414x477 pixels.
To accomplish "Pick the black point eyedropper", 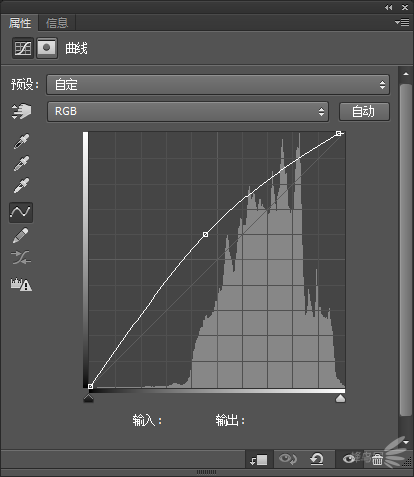I will pyautogui.click(x=21, y=141).
